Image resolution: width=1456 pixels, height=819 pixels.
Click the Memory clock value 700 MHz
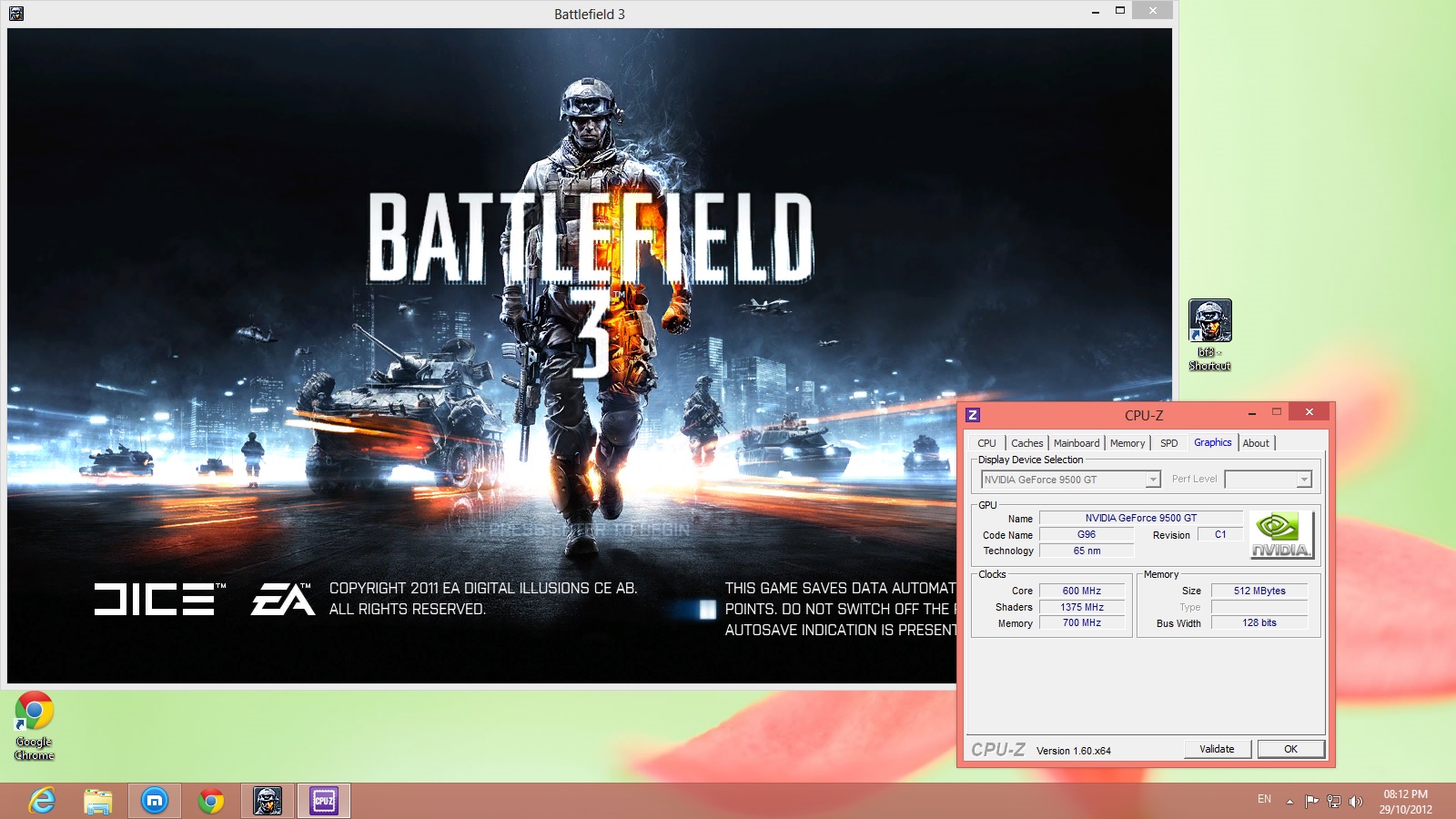(1082, 623)
